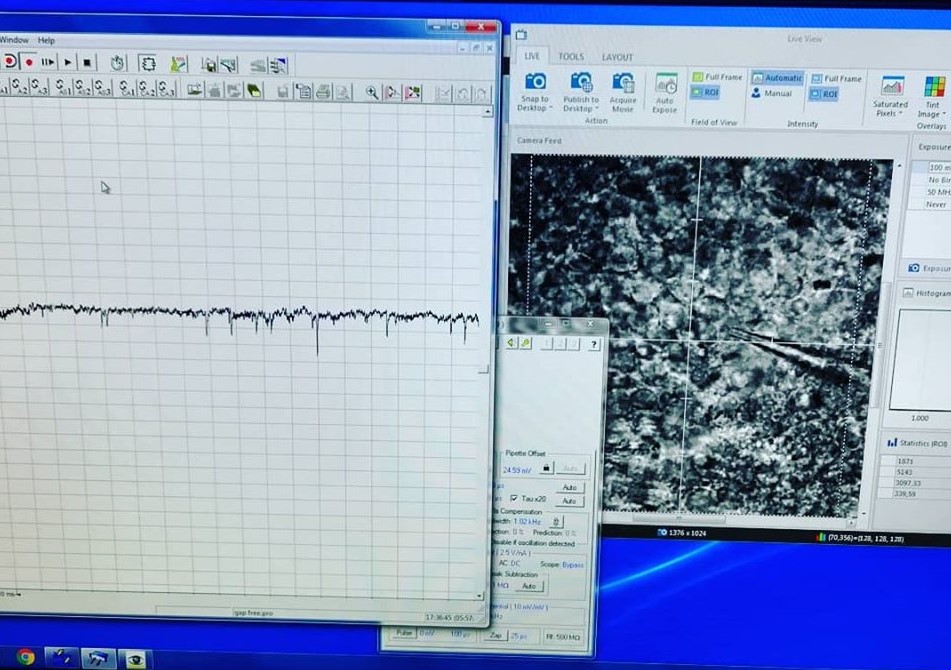Stop acquisition with the Stop button
The height and width of the screenshot is (670, 951).
coord(87,62)
